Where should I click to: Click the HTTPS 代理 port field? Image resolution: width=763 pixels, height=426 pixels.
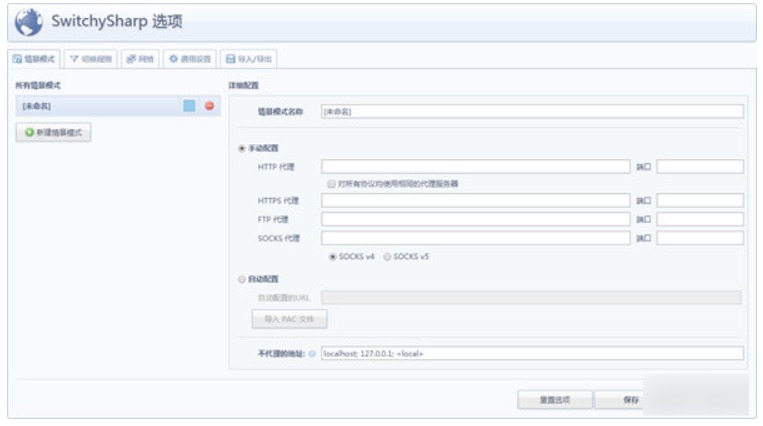[x=700, y=200]
